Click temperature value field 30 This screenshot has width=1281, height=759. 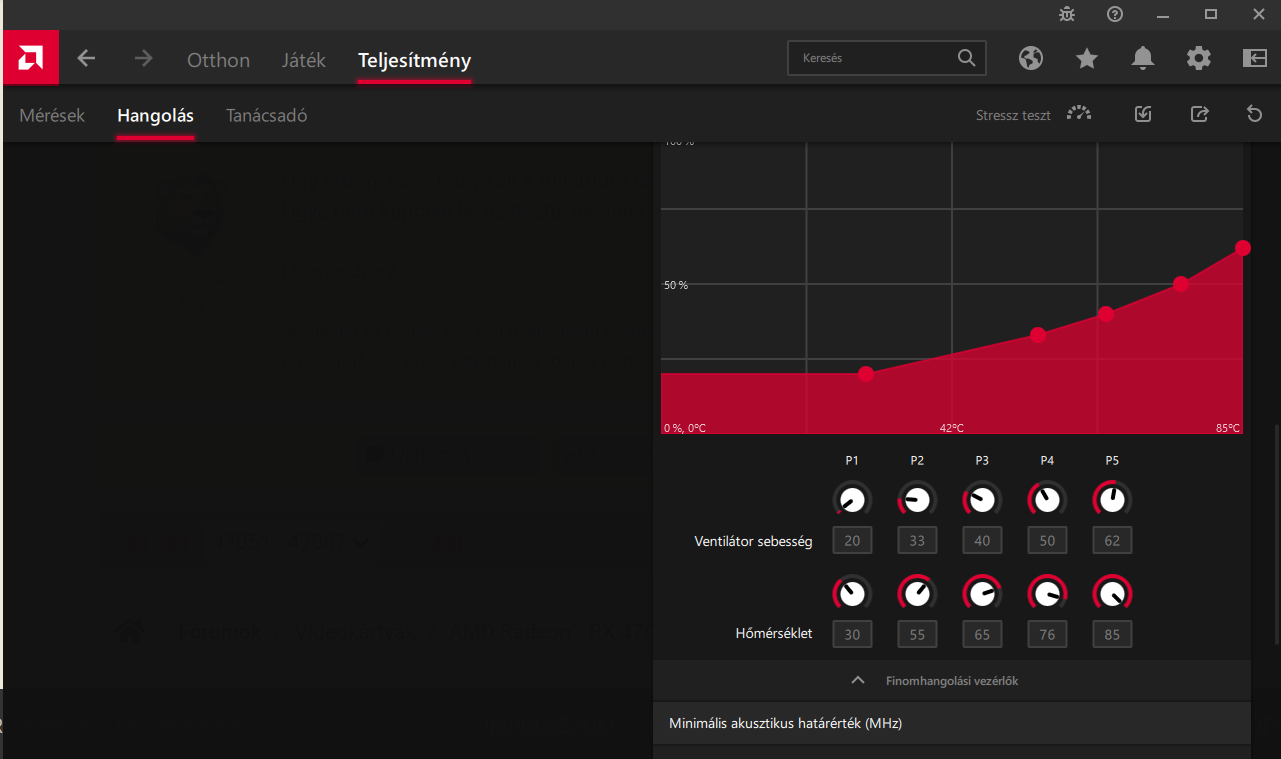[852, 634]
